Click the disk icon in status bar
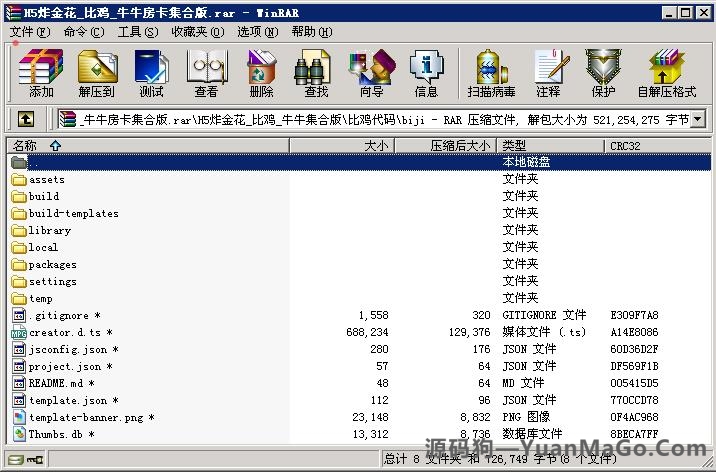 point(16,459)
